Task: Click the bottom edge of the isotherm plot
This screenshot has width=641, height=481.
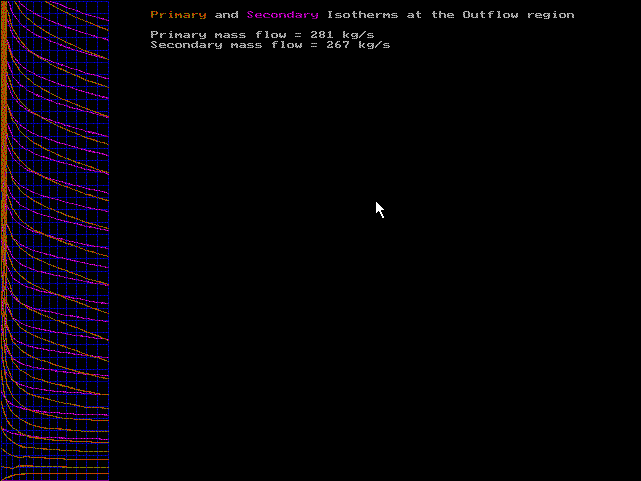Action: tap(55, 479)
